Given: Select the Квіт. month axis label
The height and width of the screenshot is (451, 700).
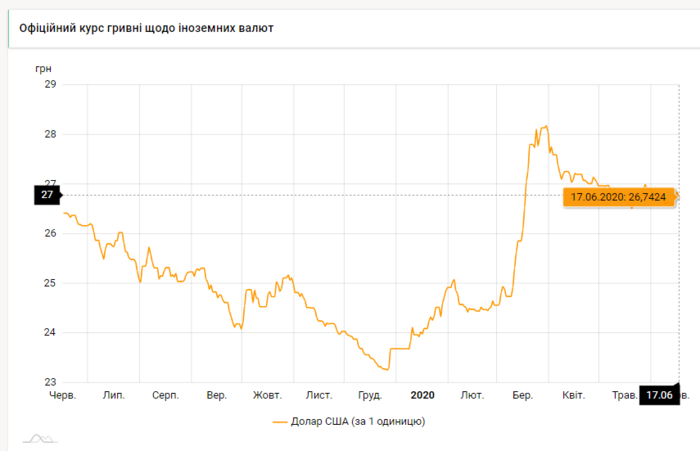Looking at the screenshot, I should [574, 395].
